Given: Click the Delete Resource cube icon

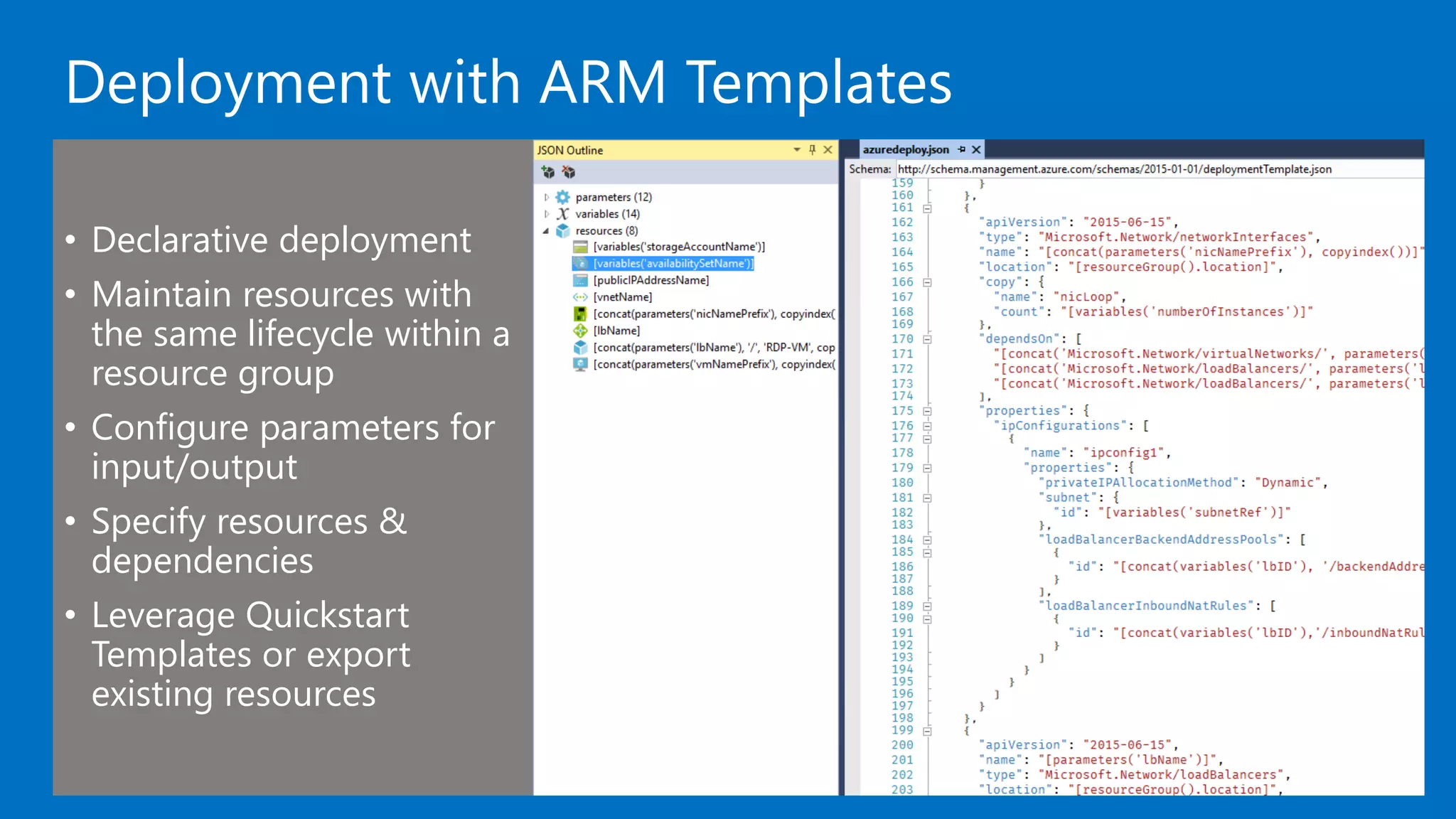Looking at the screenshot, I should click(568, 172).
